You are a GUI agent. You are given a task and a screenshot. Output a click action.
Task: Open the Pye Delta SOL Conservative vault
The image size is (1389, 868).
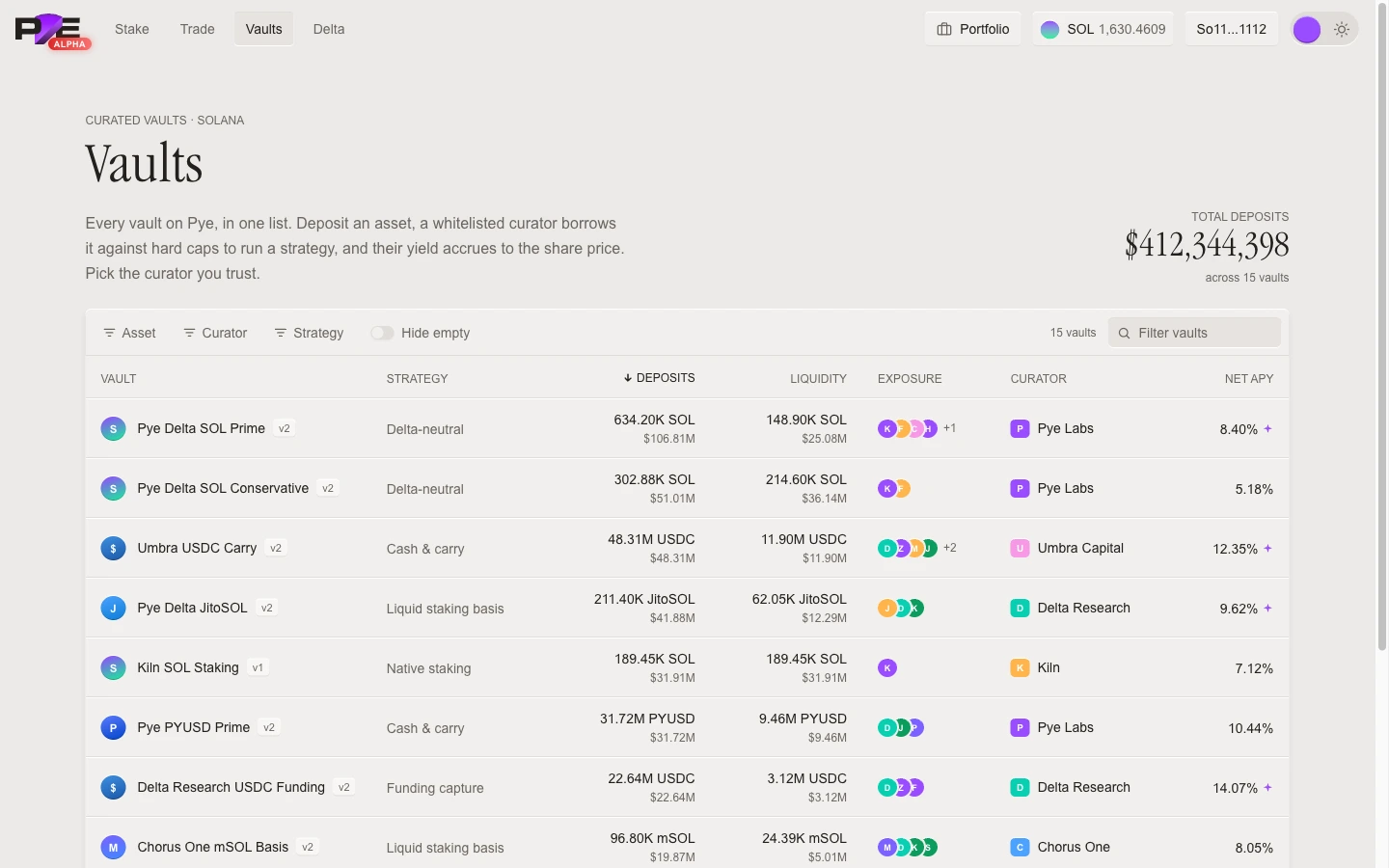point(223,489)
